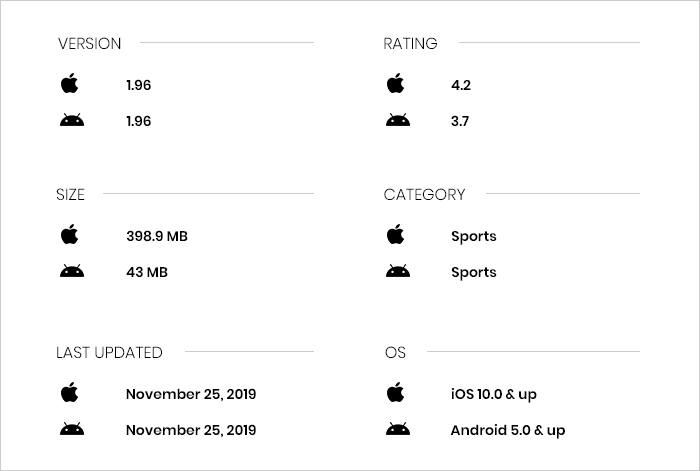700x471 pixels.
Task: Click the 43 MB Android size value
Action: tap(146, 273)
